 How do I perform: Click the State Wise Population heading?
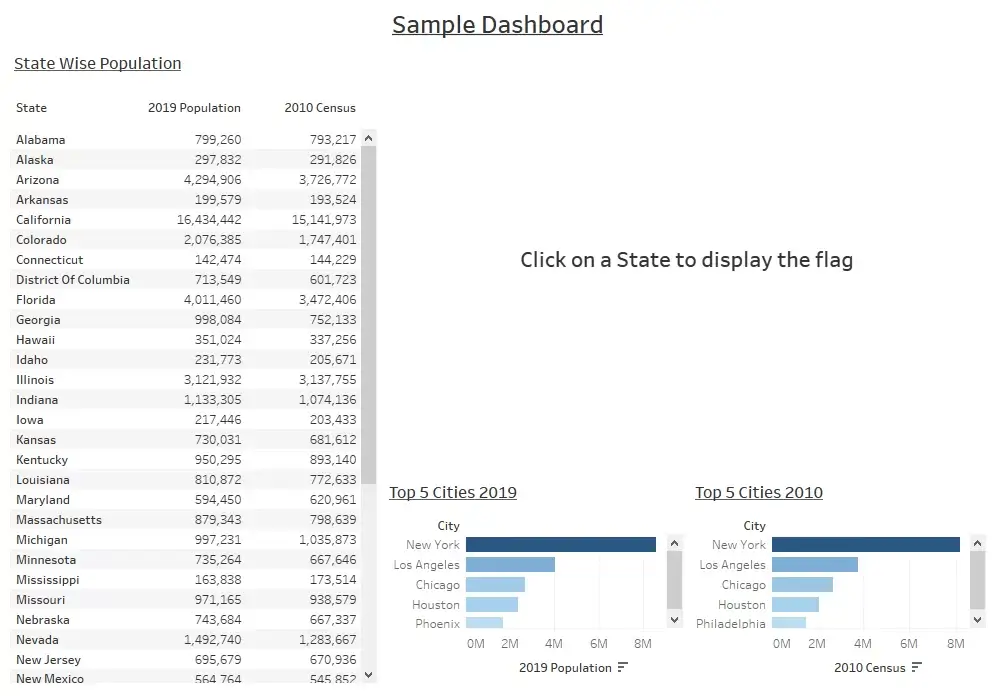tap(97, 64)
